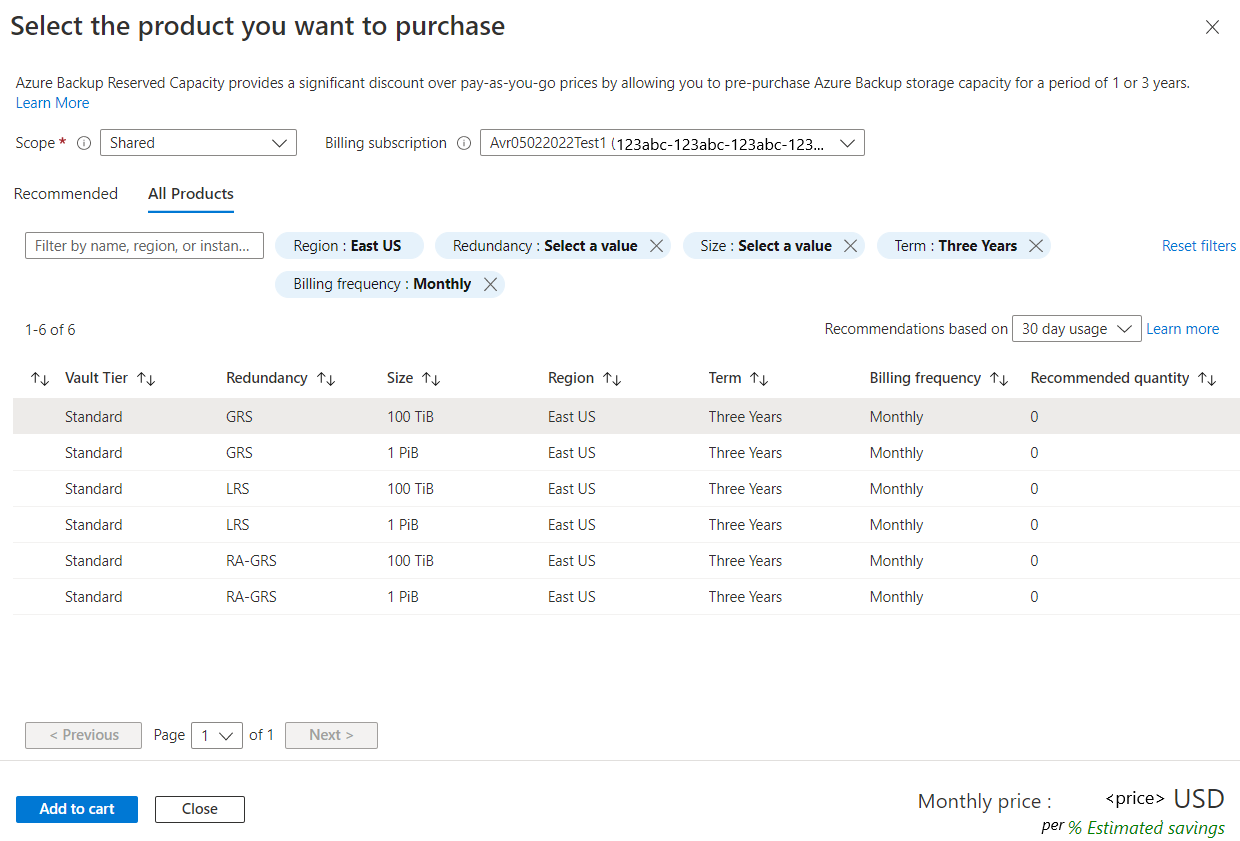Click the Add to cart button

pyautogui.click(x=77, y=809)
